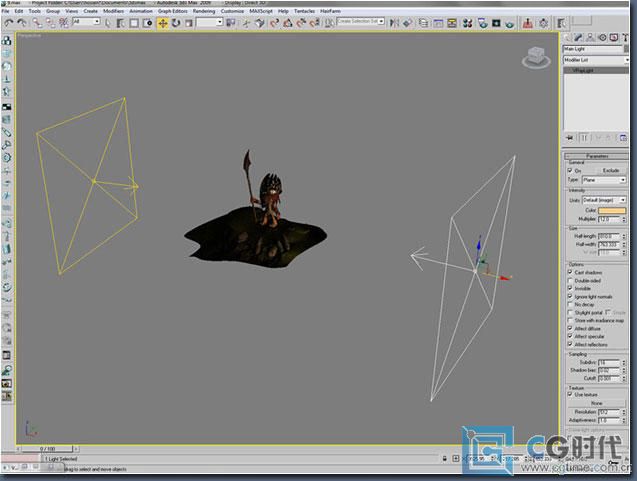Click the ViewCube in the viewport
Image resolution: width=637 pixels, height=481 pixels.
click(x=536, y=57)
